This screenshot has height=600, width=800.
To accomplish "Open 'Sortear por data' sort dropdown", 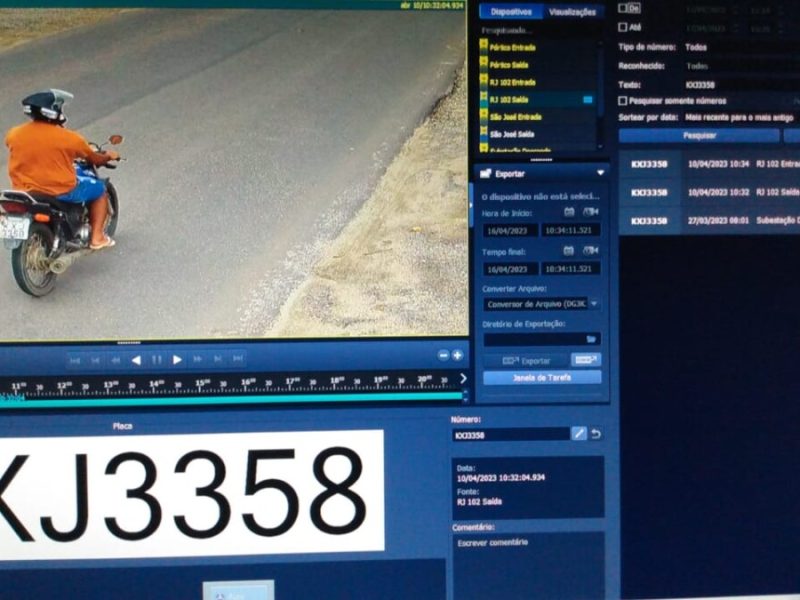I will 740,116.
